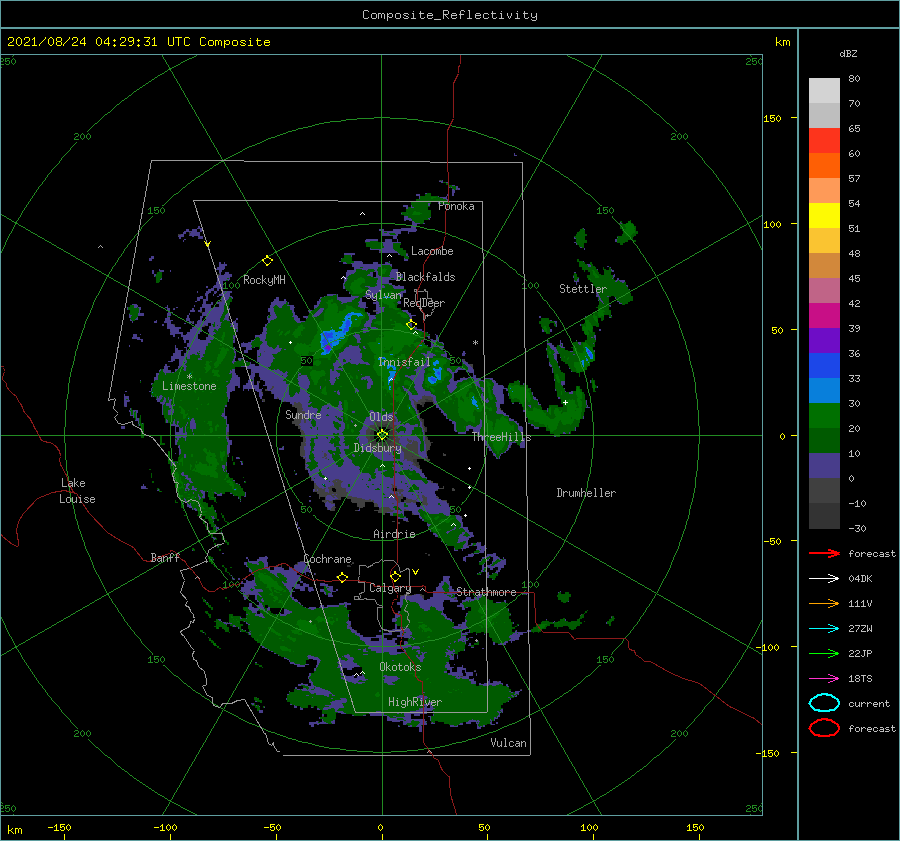The height and width of the screenshot is (841, 900).
Task: Click the Sundre label
Action: click(303, 414)
